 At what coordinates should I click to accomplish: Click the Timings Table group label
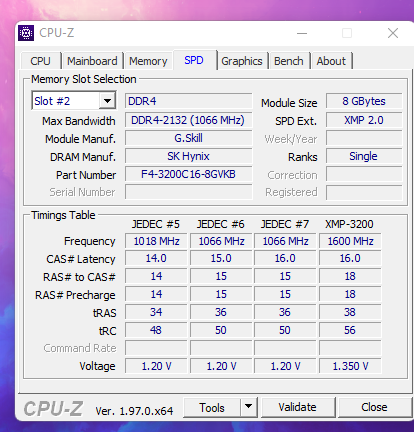coord(63,215)
